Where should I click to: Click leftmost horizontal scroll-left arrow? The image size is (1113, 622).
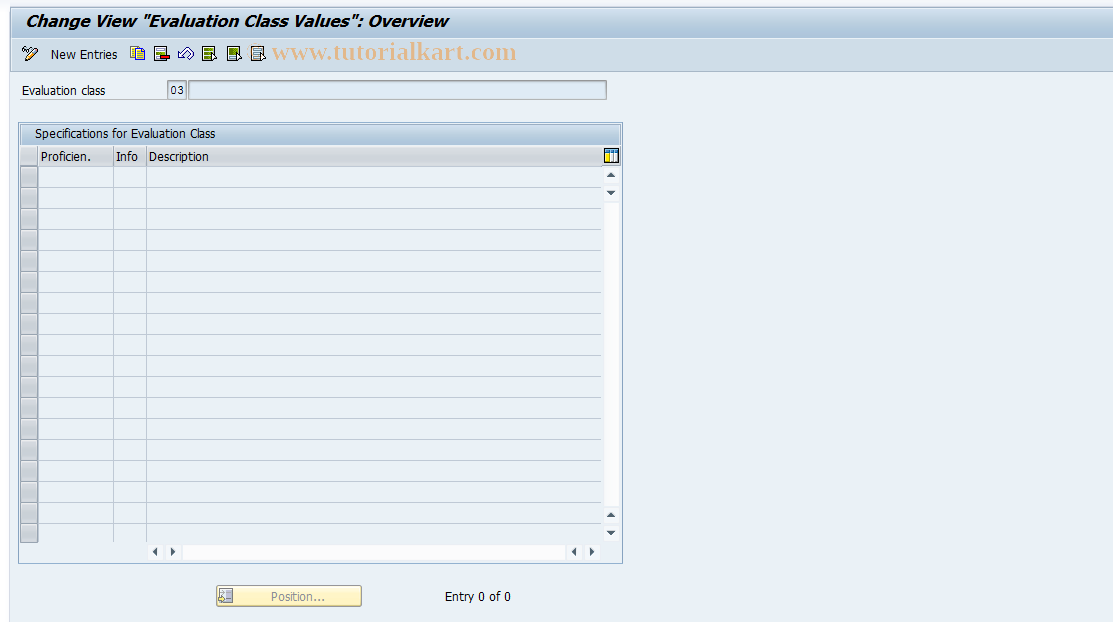tap(155, 552)
